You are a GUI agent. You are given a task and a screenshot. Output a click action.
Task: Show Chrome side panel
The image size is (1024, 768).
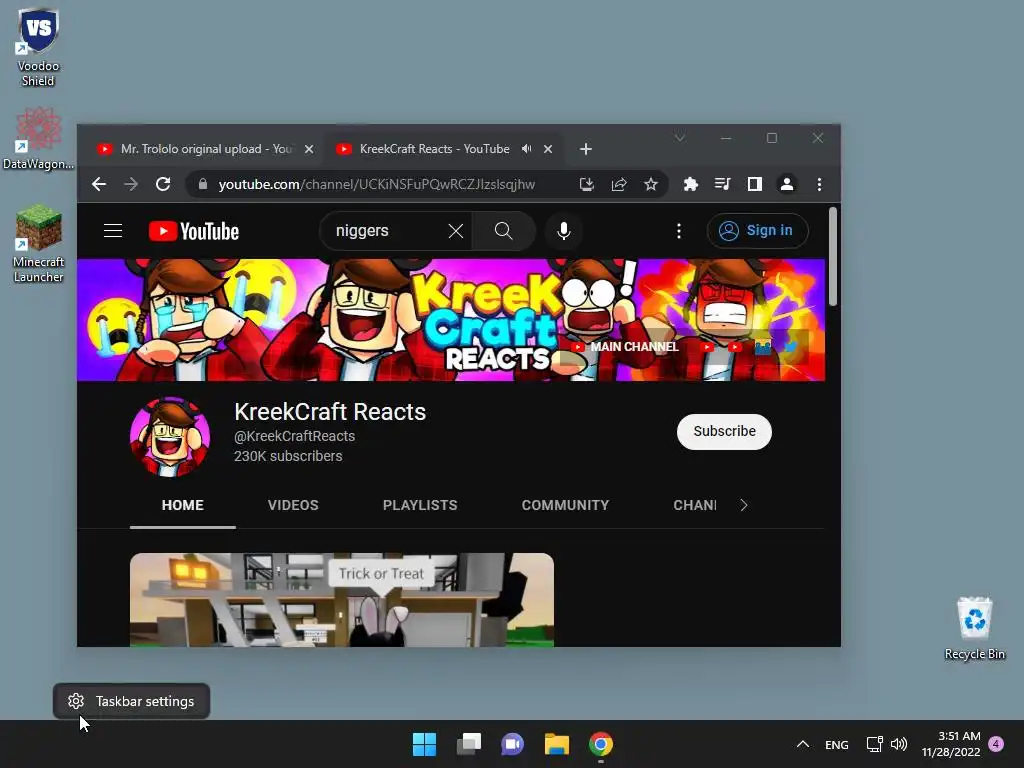tap(754, 184)
